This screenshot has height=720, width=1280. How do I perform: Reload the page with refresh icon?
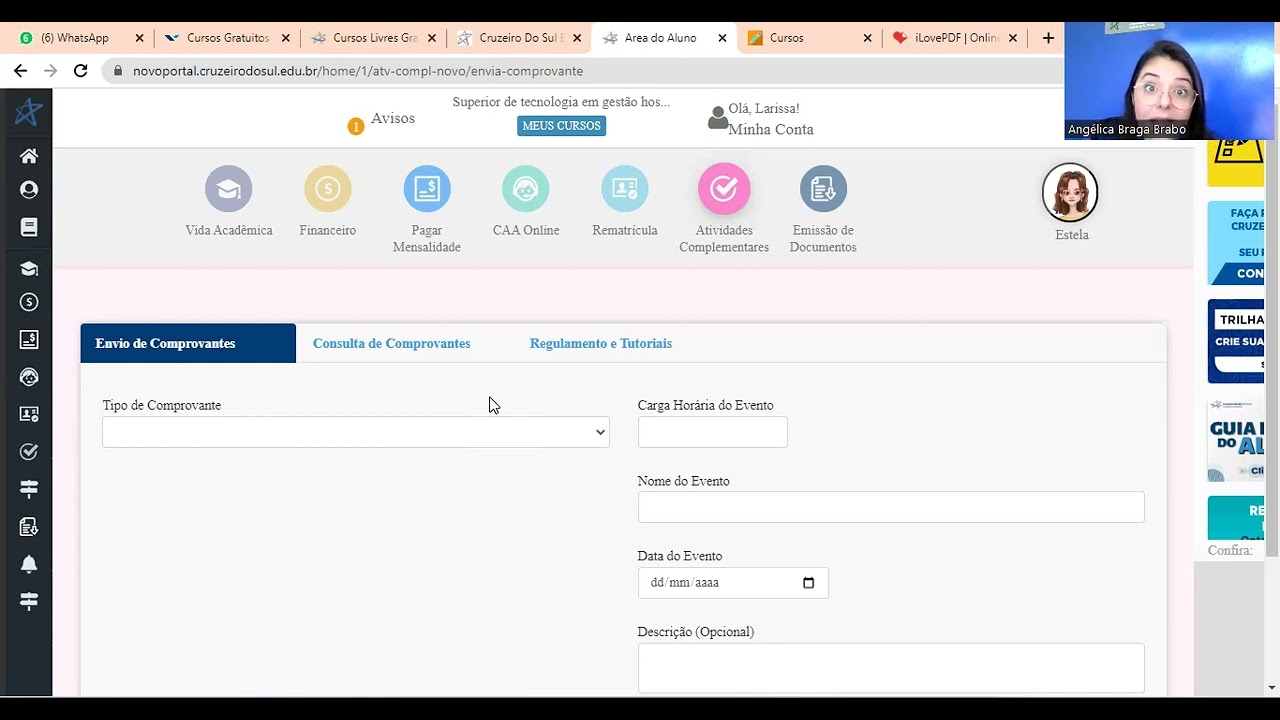[x=81, y=70]
